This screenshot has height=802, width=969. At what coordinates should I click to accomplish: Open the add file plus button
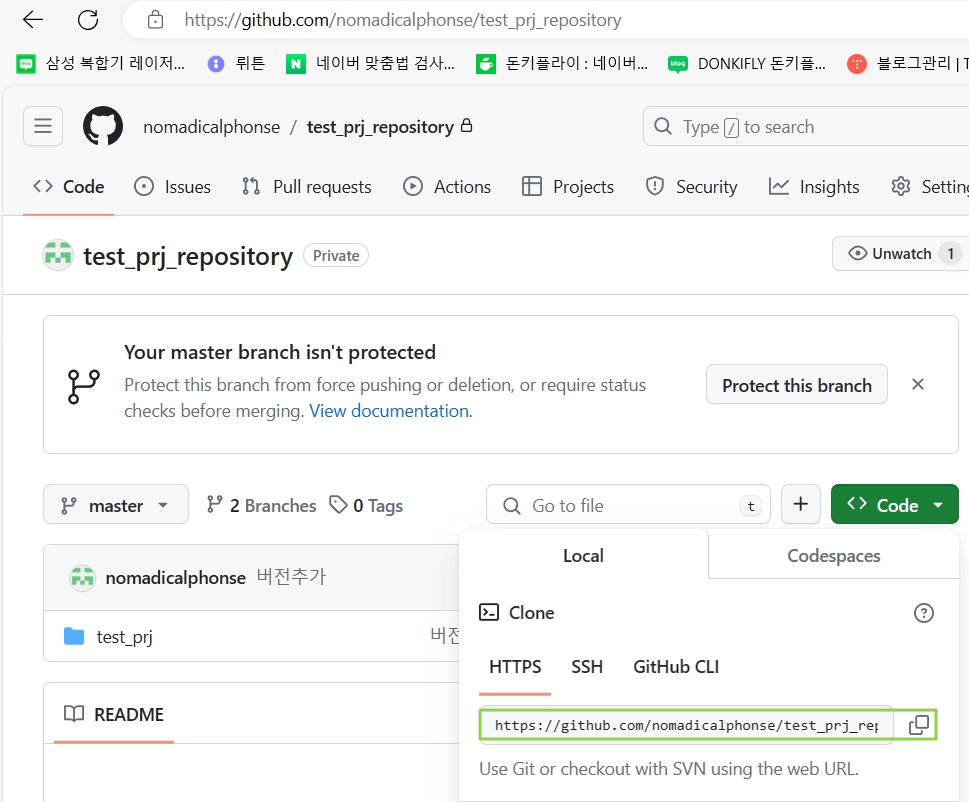pos(800,504)
